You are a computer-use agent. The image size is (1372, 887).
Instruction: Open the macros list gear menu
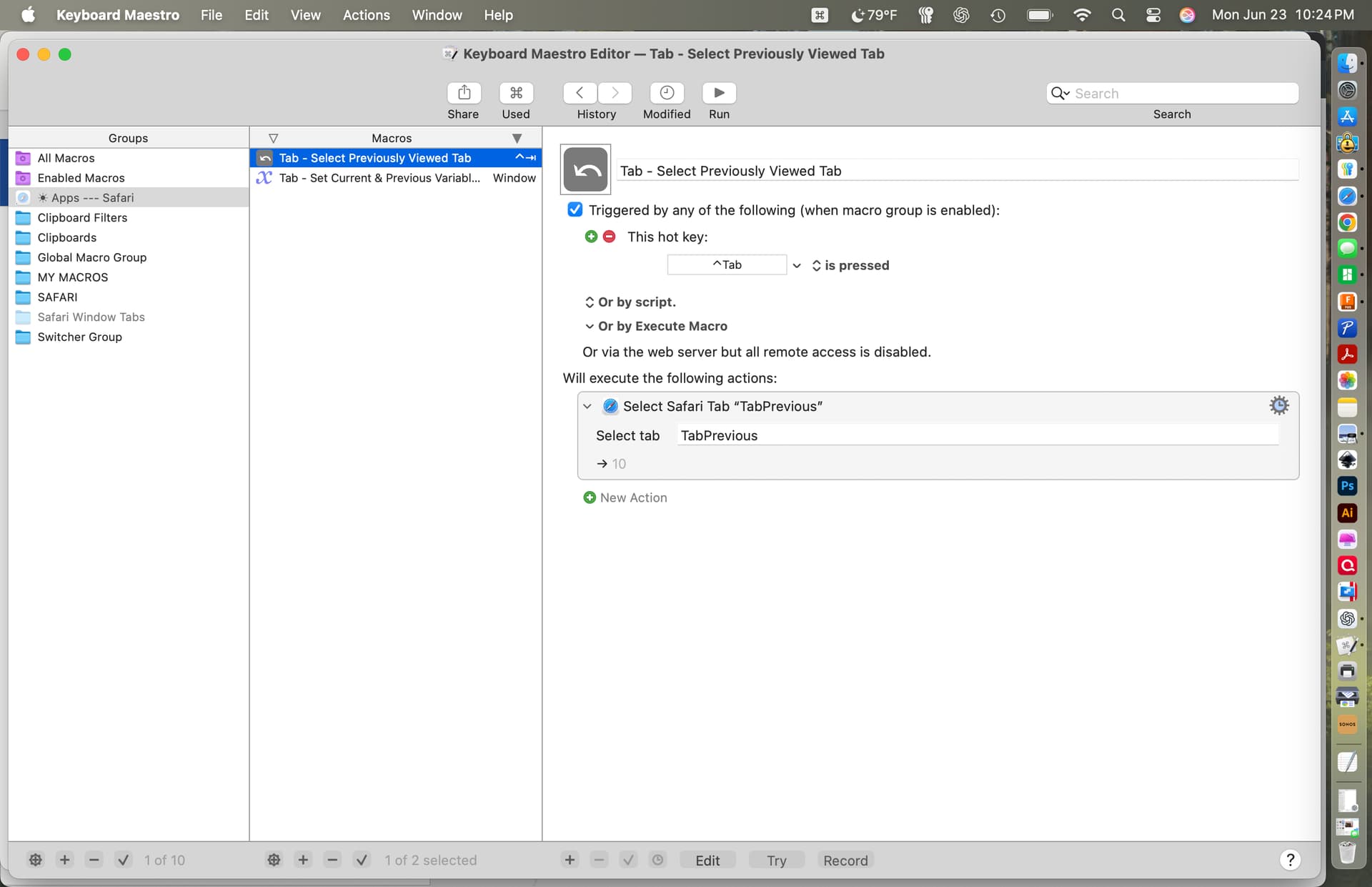pos(274,860)
